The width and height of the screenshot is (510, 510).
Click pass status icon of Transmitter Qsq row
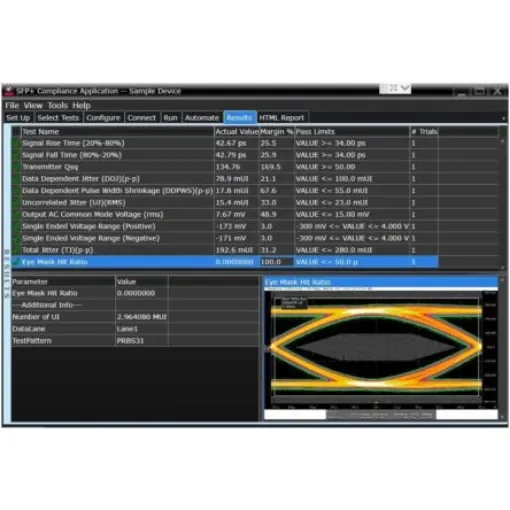pos(16,167)
